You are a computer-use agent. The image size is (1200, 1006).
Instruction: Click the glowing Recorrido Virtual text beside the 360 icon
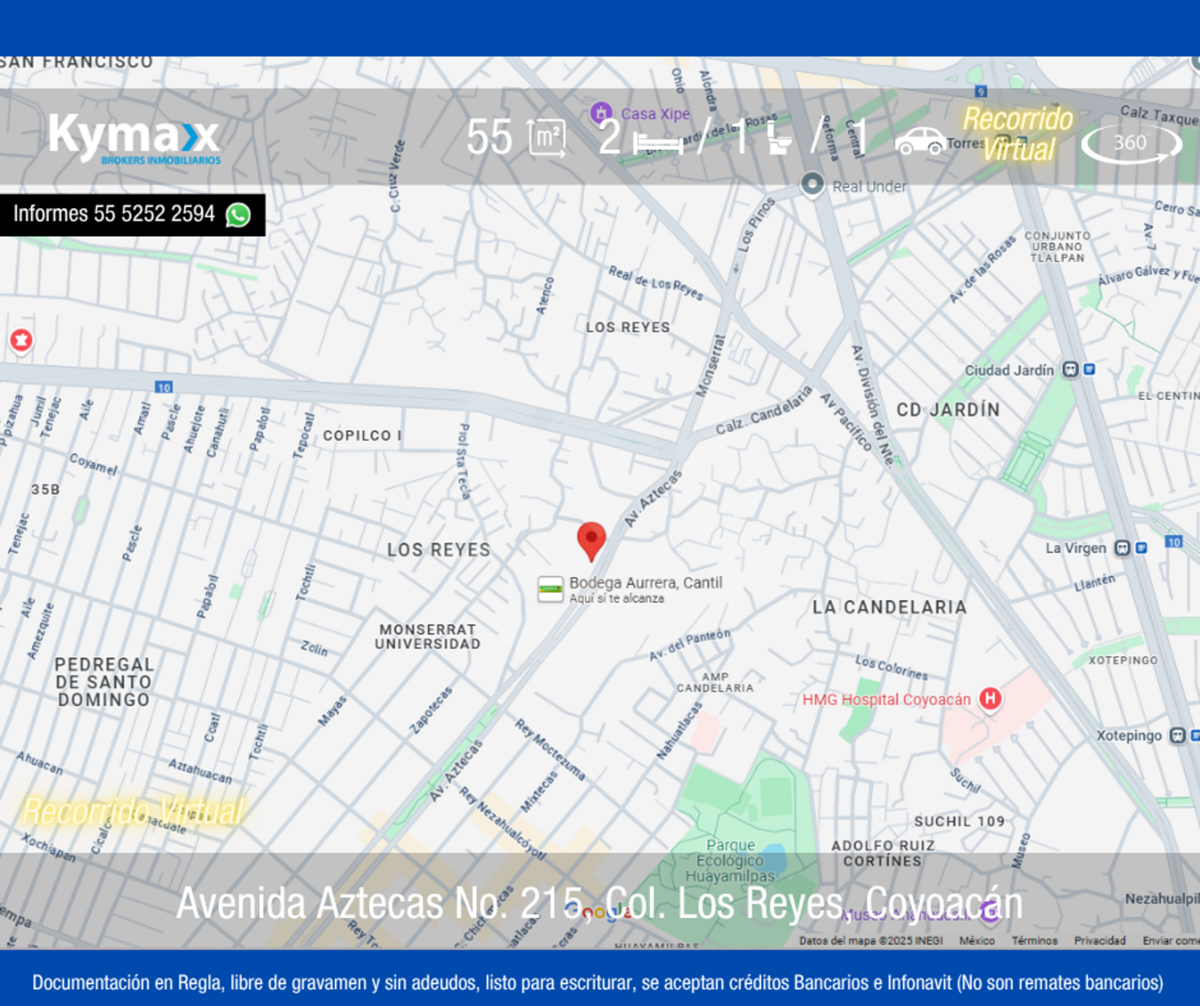point(1018,134)
